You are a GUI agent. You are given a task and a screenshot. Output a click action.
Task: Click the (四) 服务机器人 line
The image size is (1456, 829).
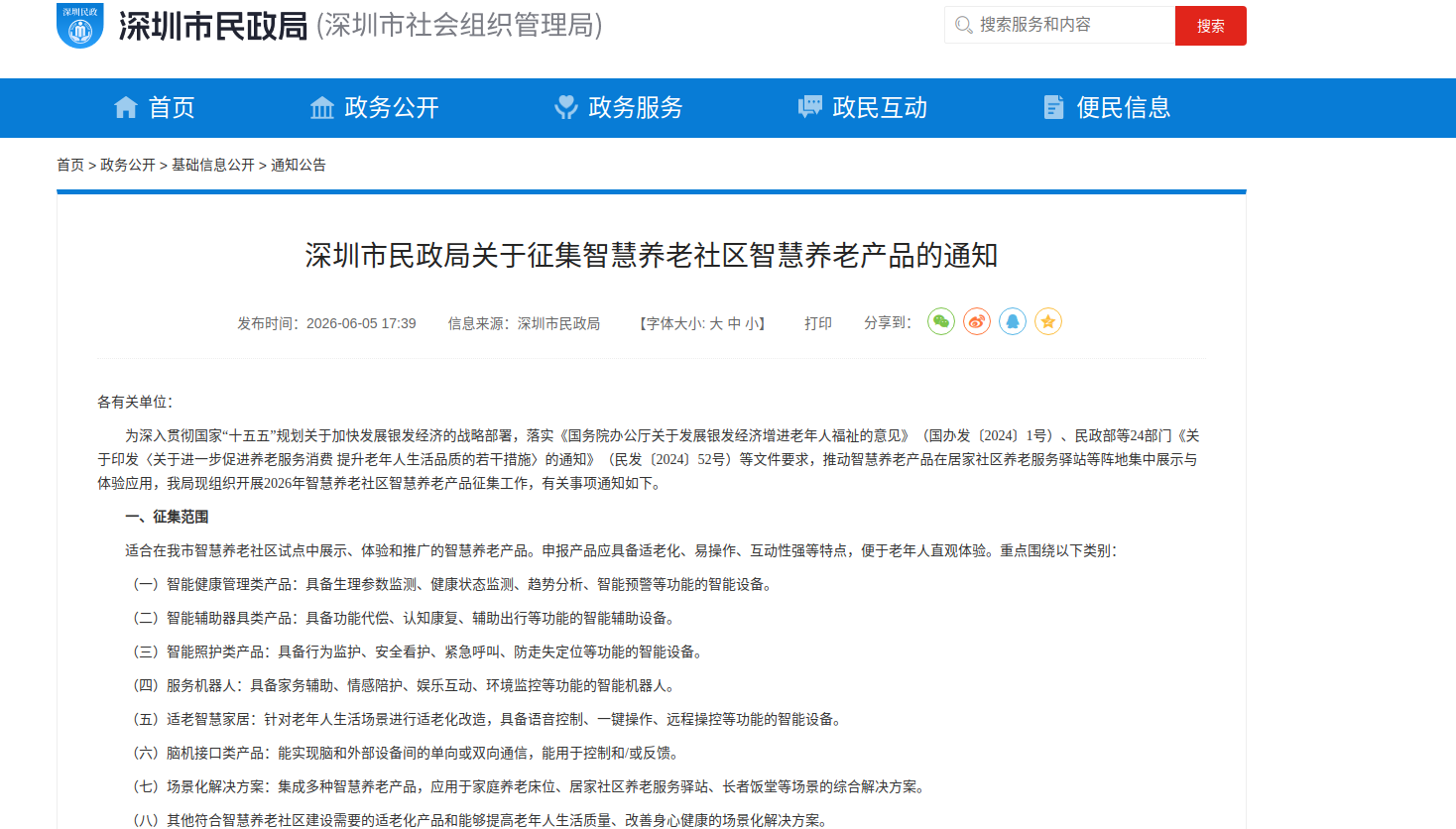[404, 685]
